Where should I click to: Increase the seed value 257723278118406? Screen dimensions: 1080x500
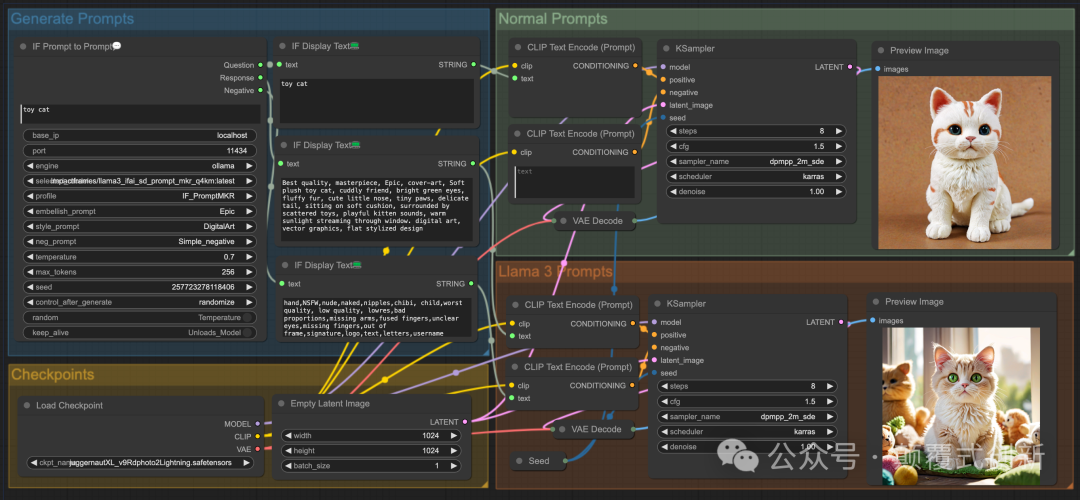pos(249,287)
